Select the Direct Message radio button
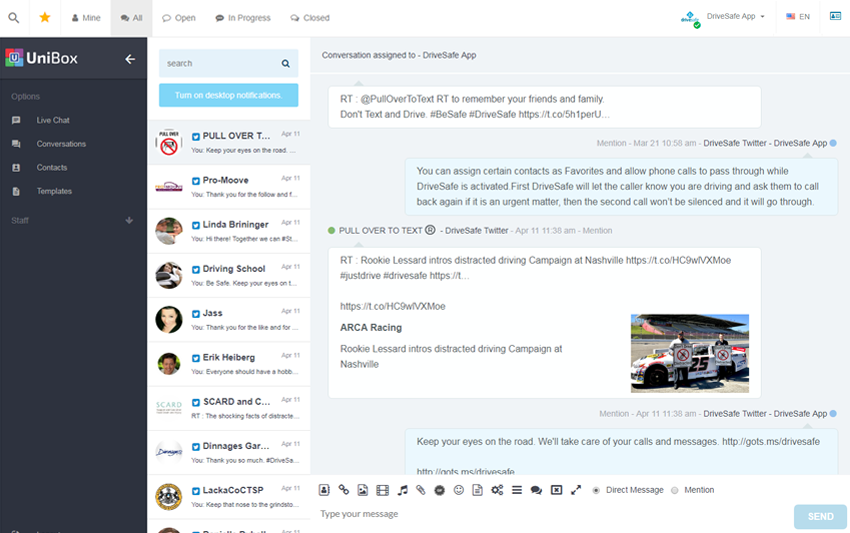 596,490
